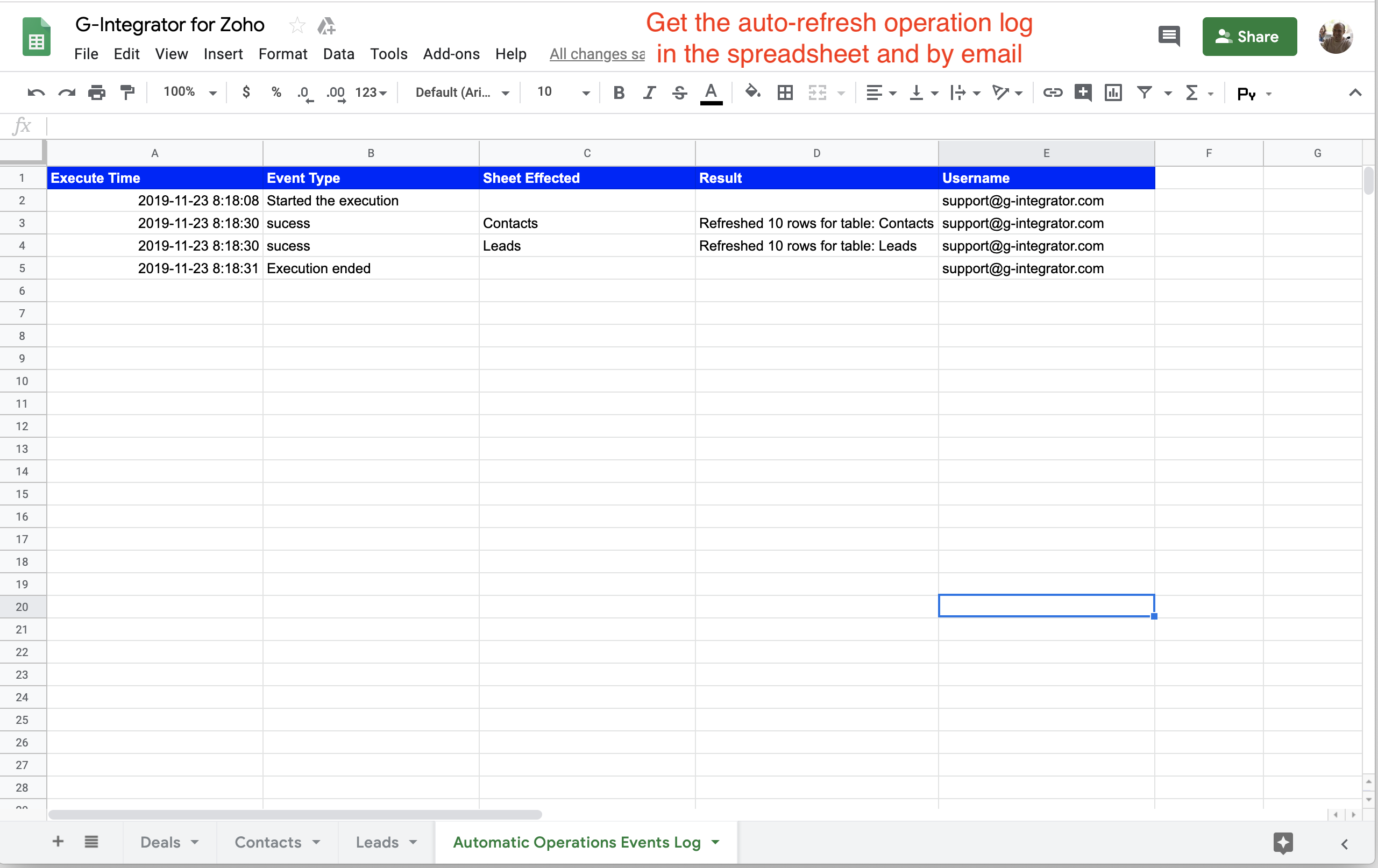Viewport: 1378px width, 868px height.
Task: Open the font size dropdown
Action: click(x=563, y=92)
